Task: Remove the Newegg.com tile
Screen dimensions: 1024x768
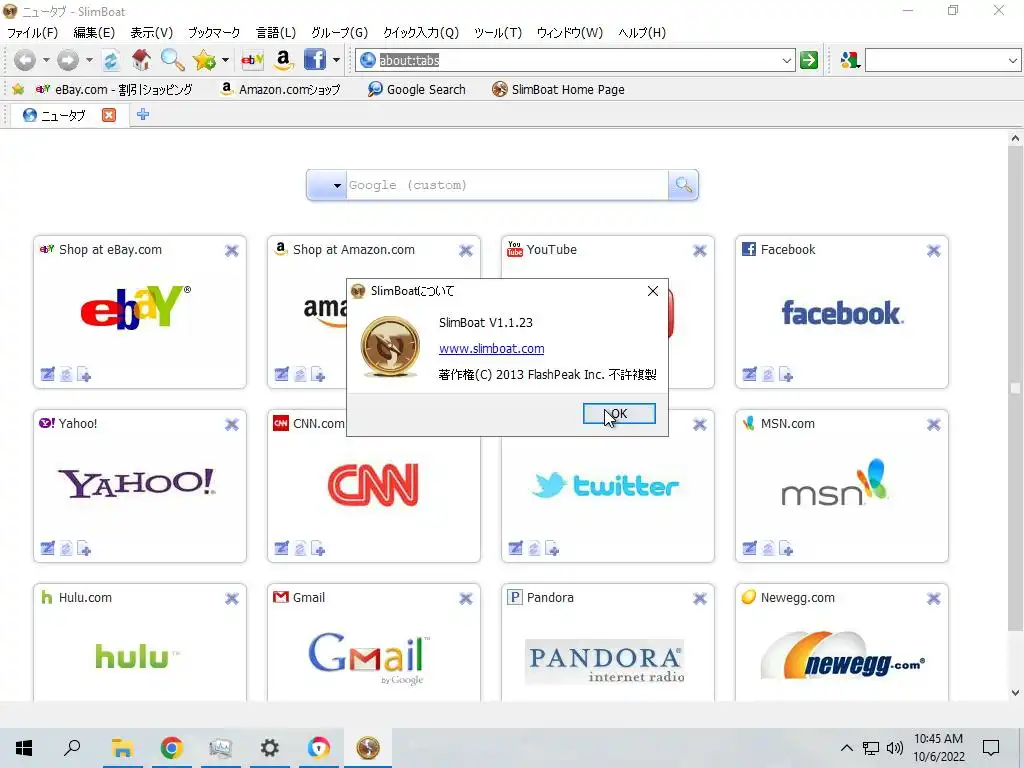Action: 934,599
